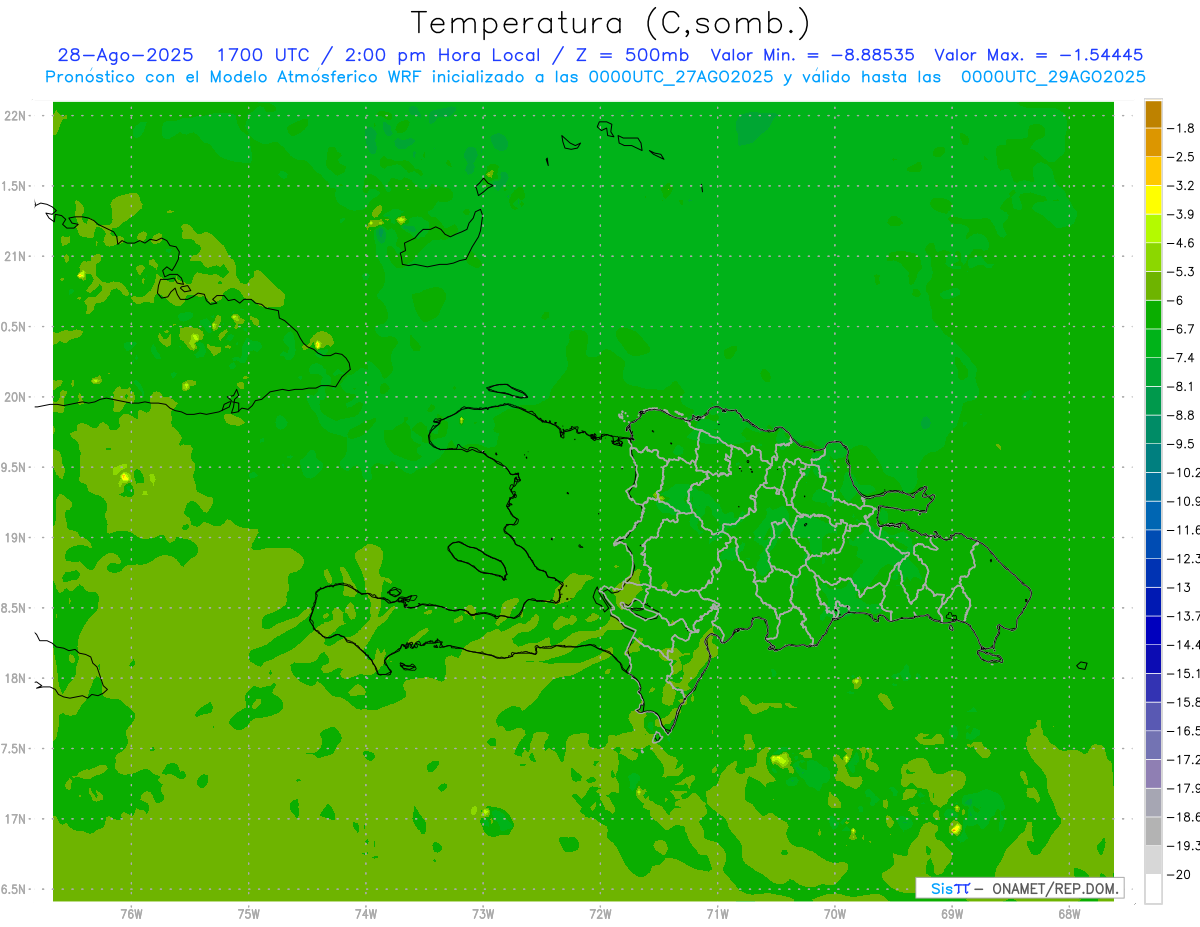Click the "69W" longitude label
The width and height of the screenshot is (1200, 927).
tap(952, 914)
